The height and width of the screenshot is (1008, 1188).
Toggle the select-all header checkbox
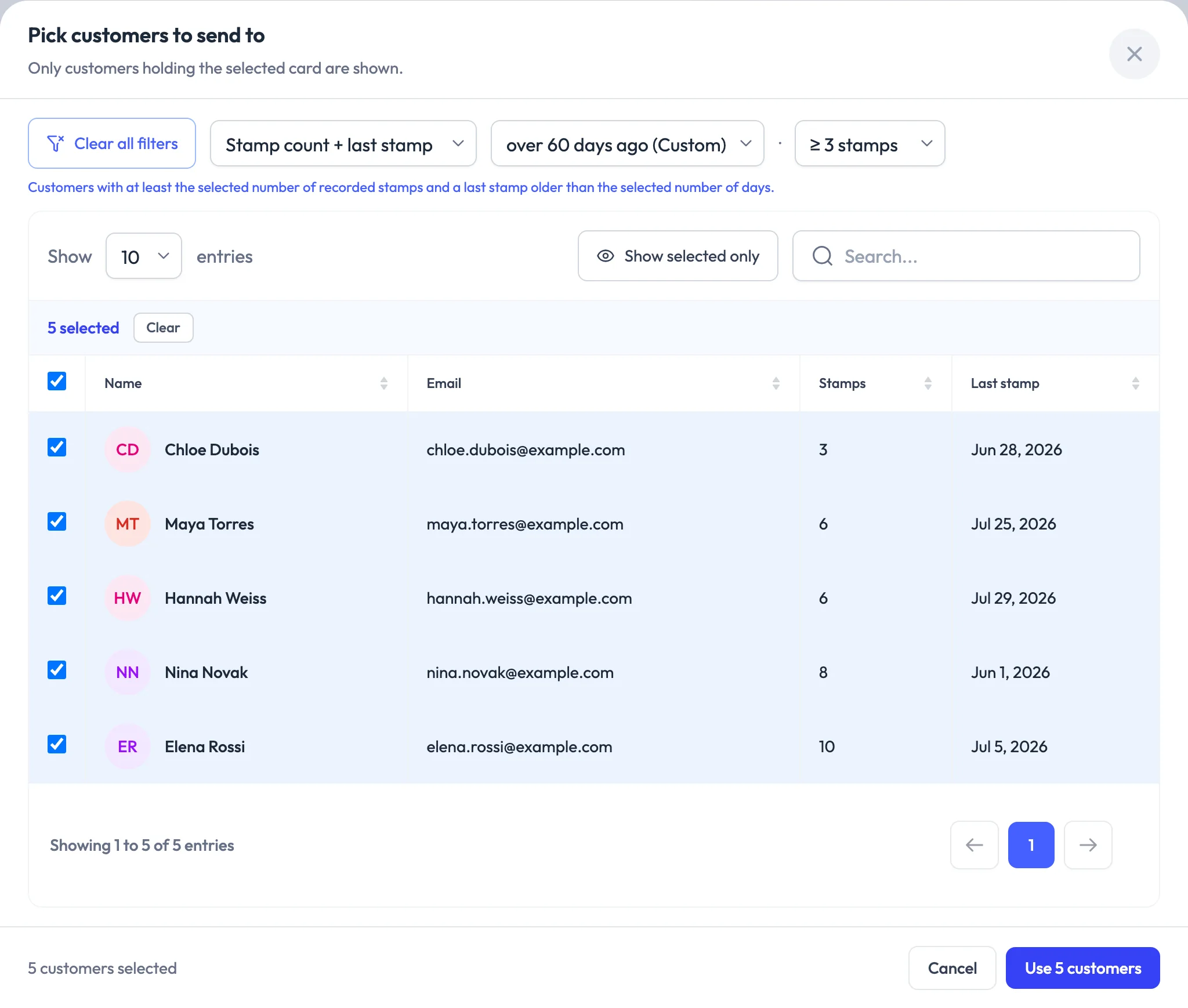coord(57,381)
